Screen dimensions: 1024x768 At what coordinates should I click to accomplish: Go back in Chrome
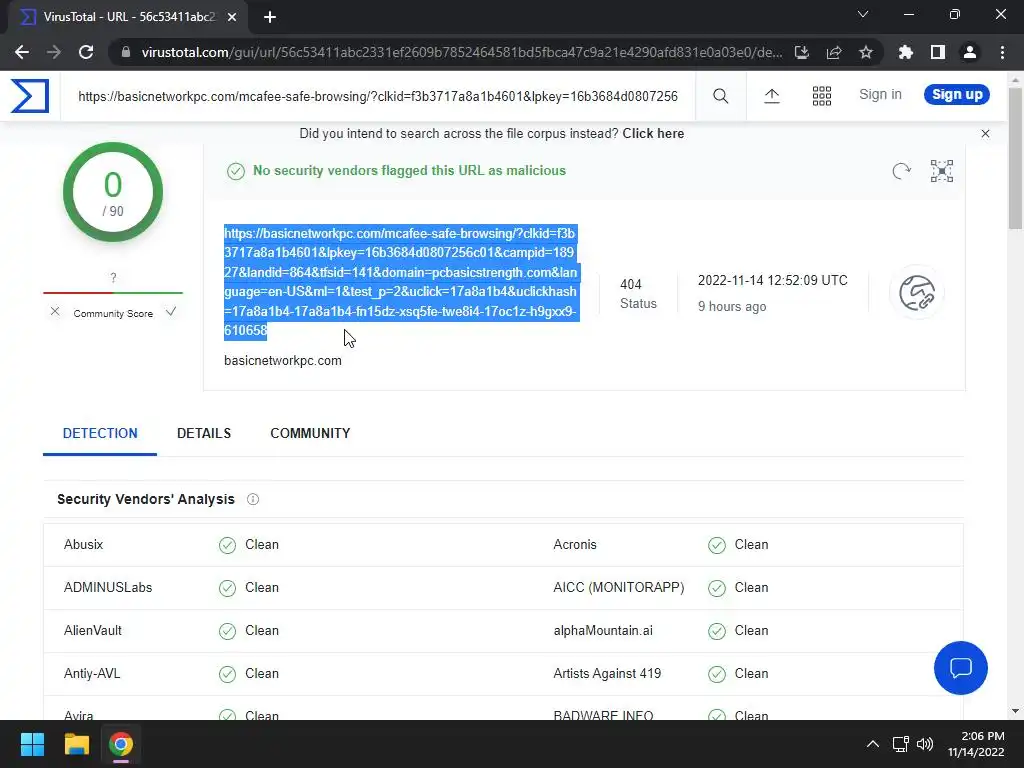22,52
